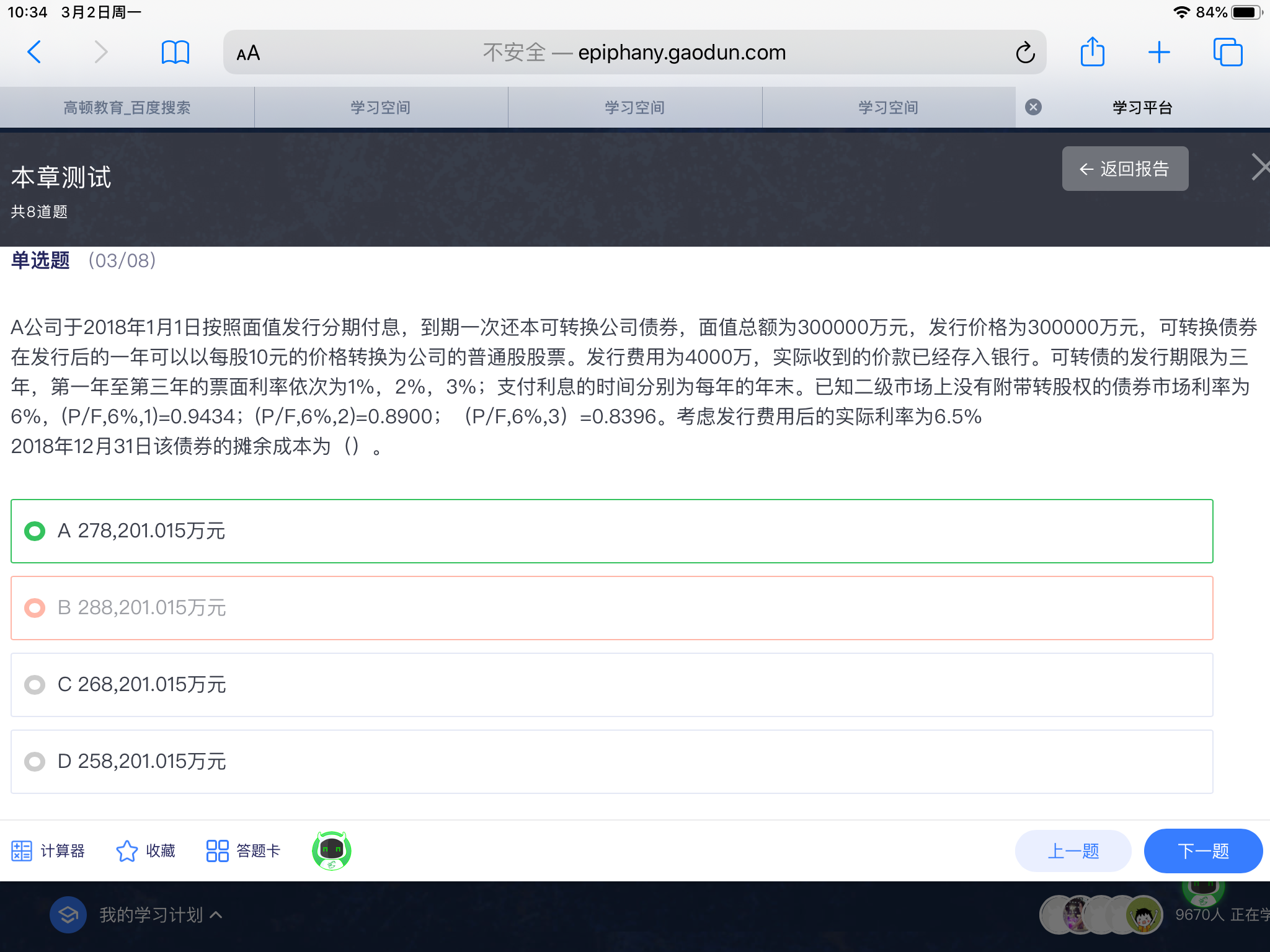The image size is (1270, 952).
Task: Switch to the first 学习空间 tab
Action: click(x=381, y=107)
